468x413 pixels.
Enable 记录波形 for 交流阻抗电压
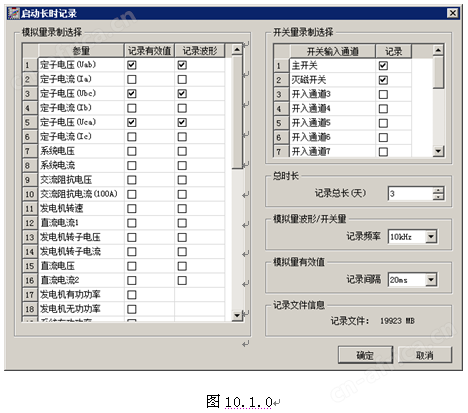pos(182,180)
